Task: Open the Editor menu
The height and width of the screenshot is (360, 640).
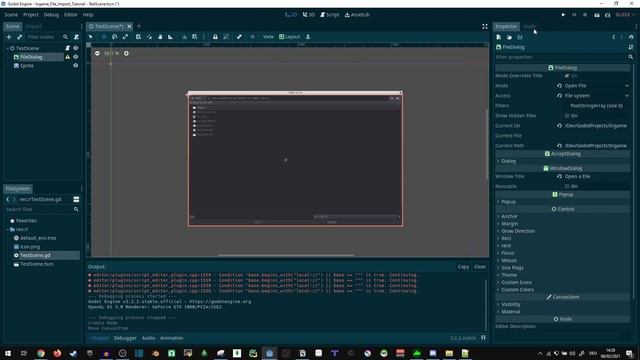Action: pyautogui.click(x=70, y=15)
